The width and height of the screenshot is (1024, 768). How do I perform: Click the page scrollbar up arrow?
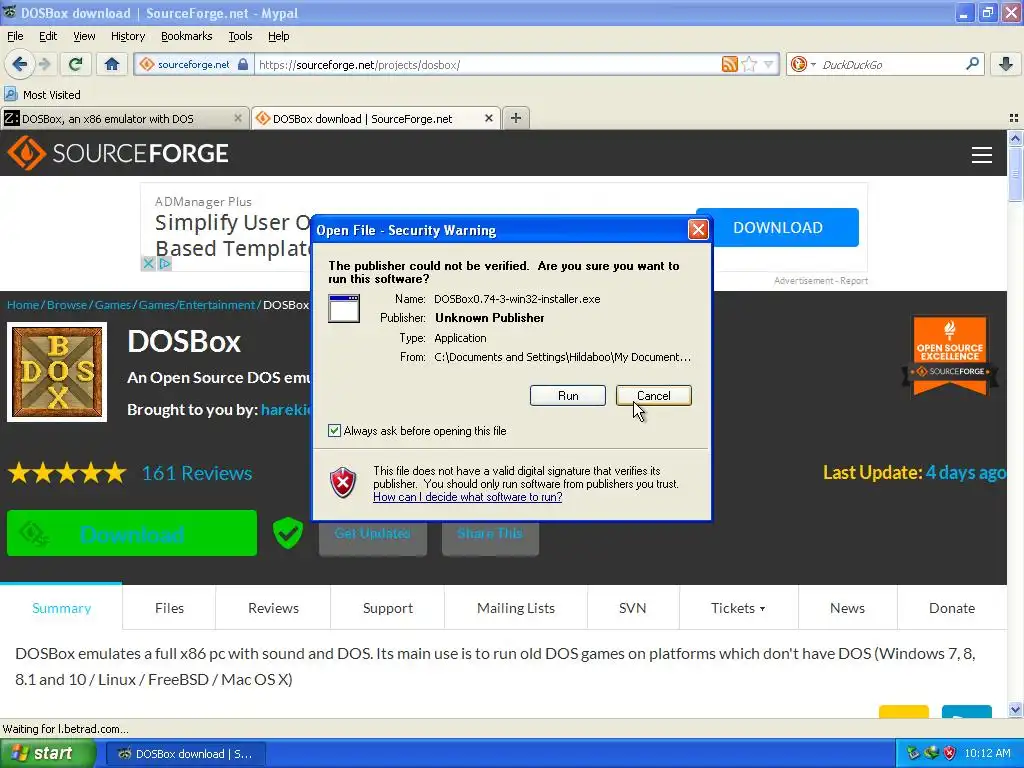click(x=1015, y=138)
